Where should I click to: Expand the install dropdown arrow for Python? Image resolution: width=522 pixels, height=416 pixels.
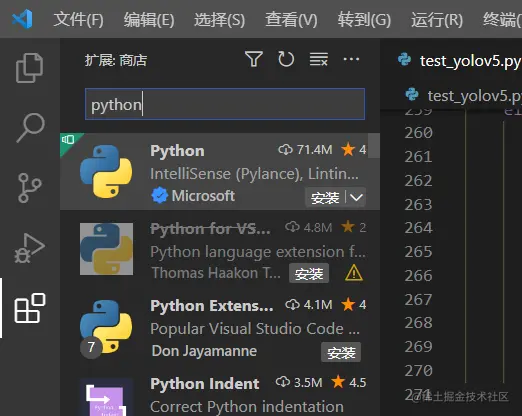click(x=356, y=198)
